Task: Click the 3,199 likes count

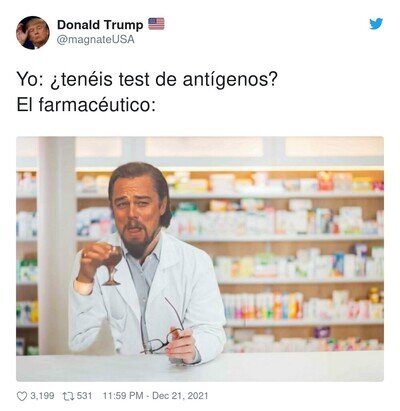Action: [42, 396]
